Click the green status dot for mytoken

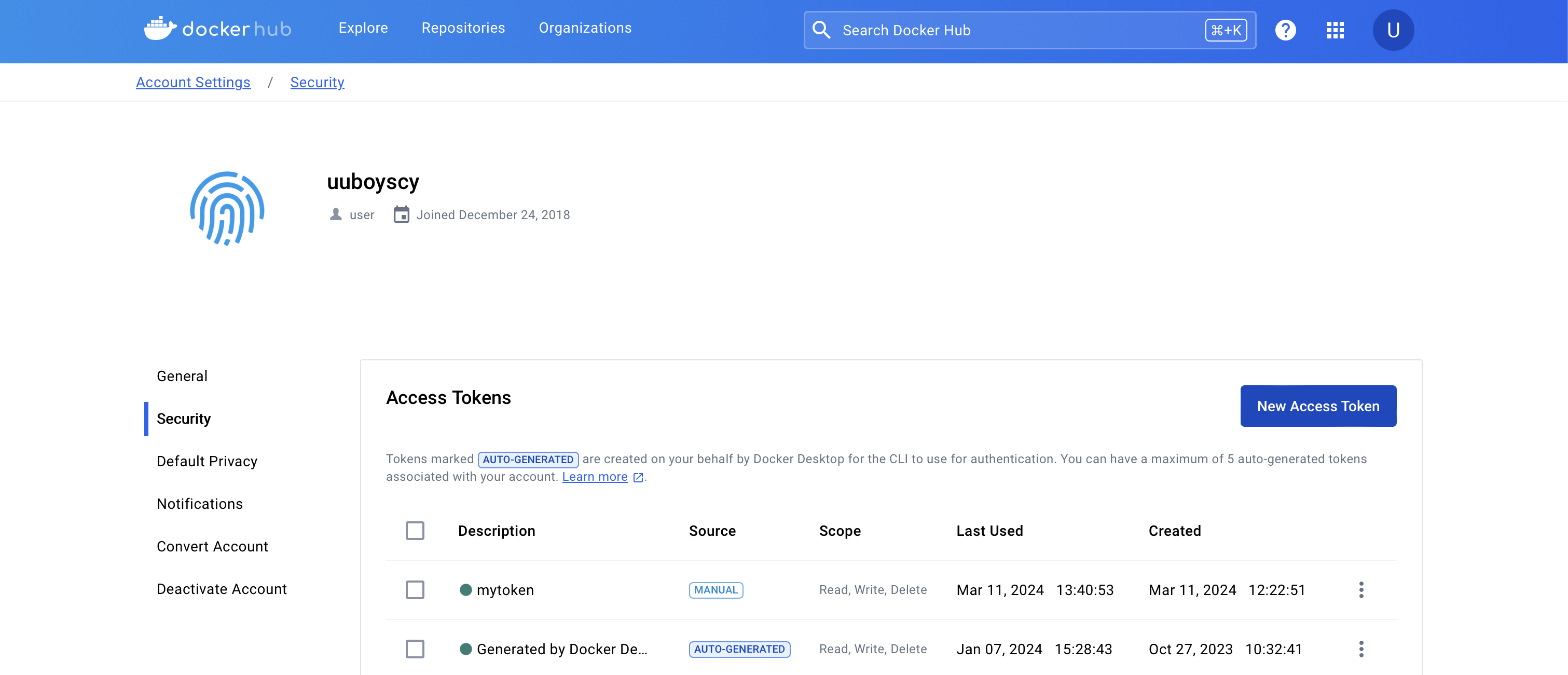465,590
